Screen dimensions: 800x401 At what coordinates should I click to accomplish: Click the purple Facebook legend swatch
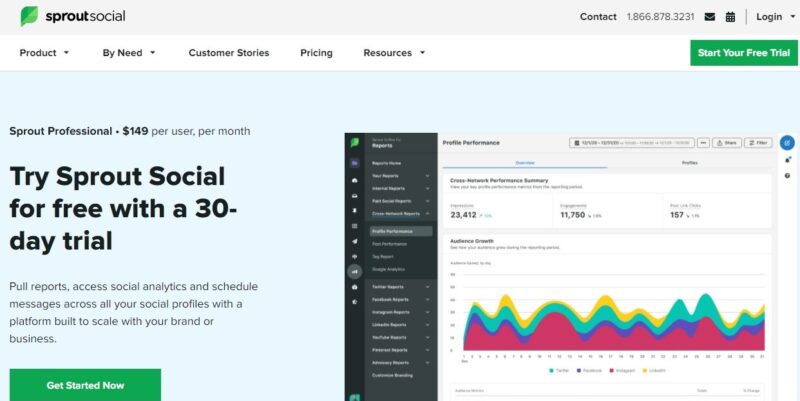[x=580, y=371]
